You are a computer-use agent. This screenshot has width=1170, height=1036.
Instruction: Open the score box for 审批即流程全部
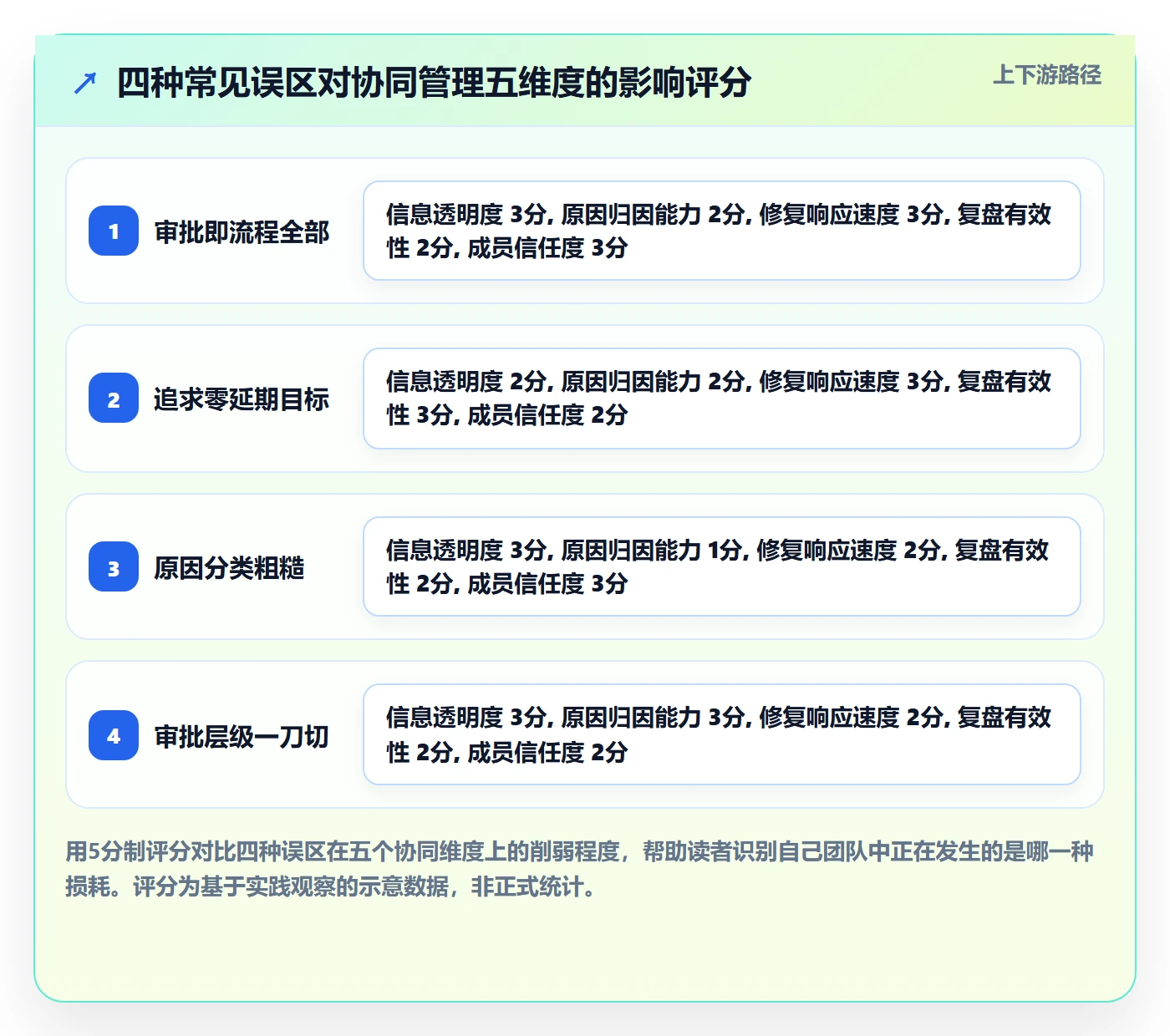click(722, 231)
